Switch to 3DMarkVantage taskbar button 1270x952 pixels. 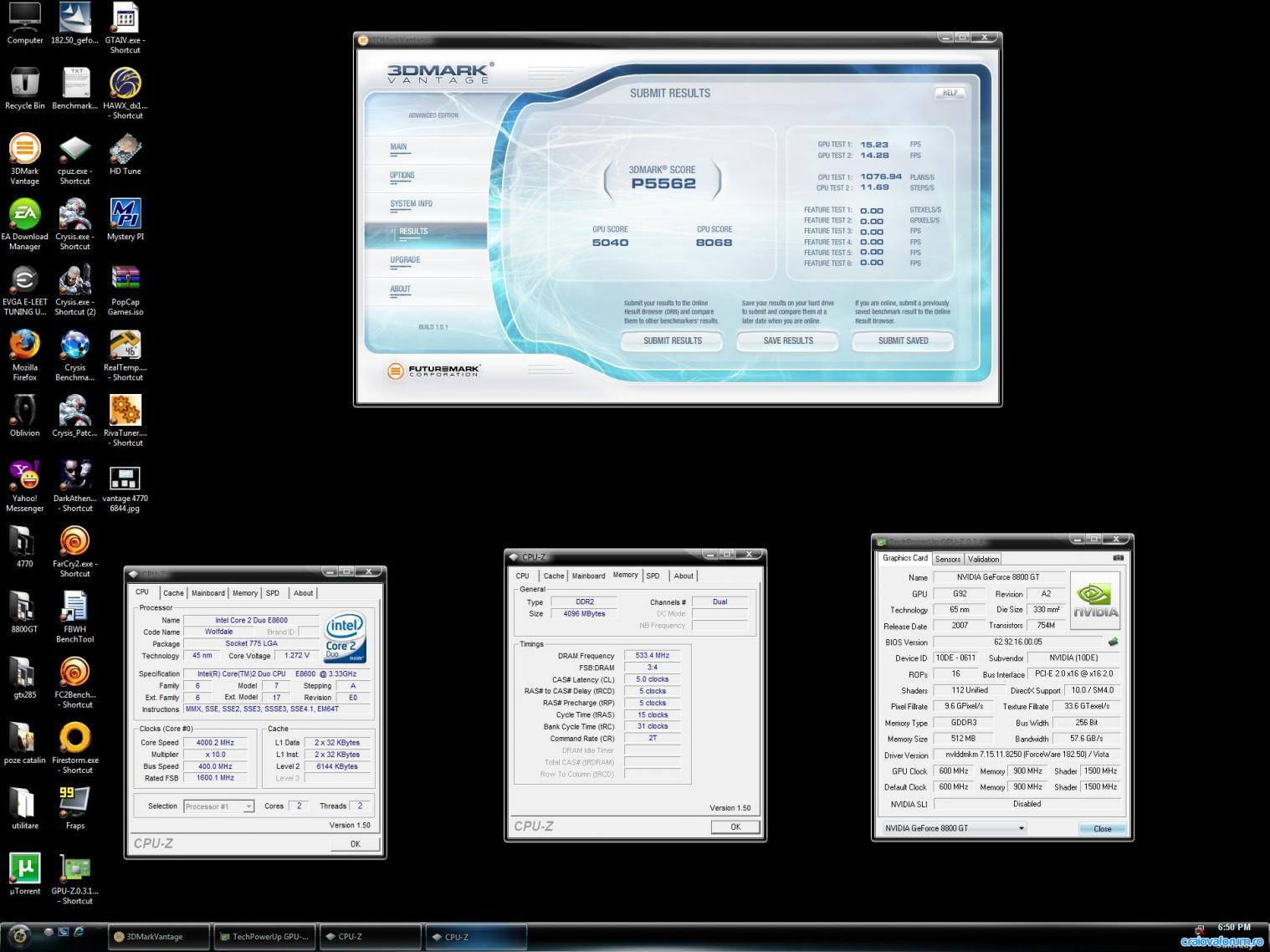click(159, 937)
